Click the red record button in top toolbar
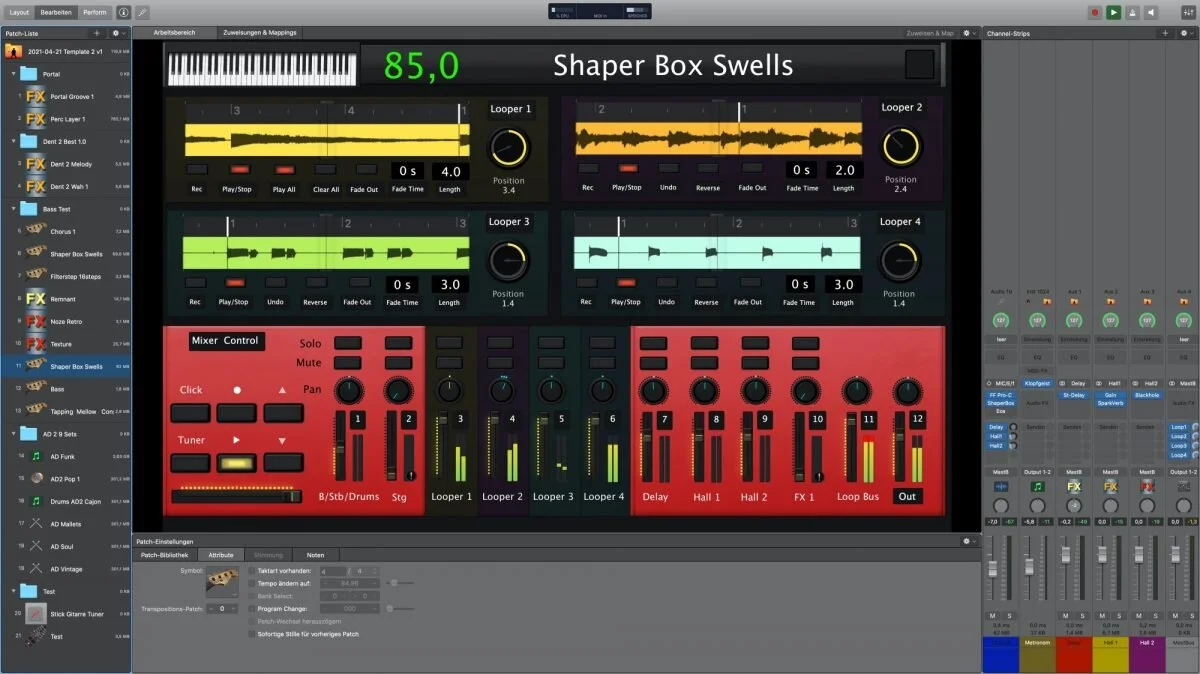Viewport: 1200px width, 674px height. 1095,12
